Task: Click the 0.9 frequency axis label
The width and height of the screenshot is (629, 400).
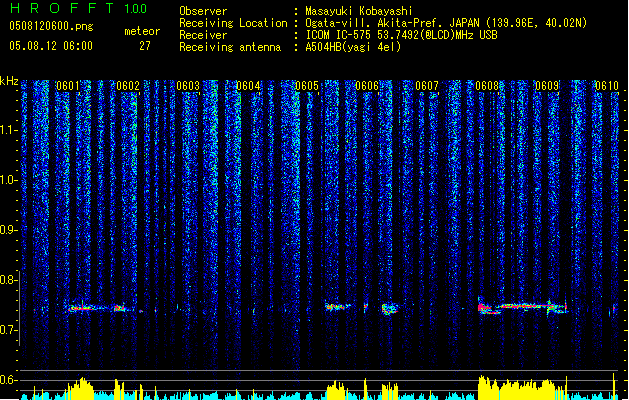Action: 9,230
